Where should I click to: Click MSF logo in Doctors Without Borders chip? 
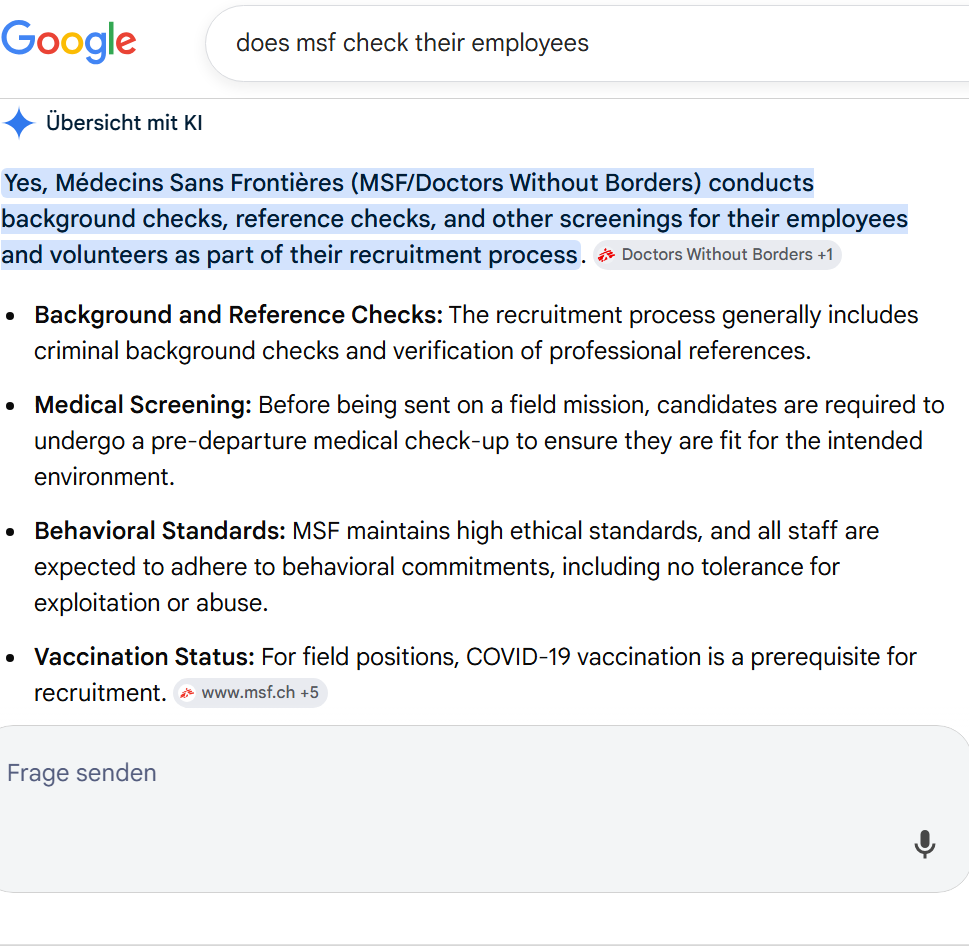tap(606, 255)
